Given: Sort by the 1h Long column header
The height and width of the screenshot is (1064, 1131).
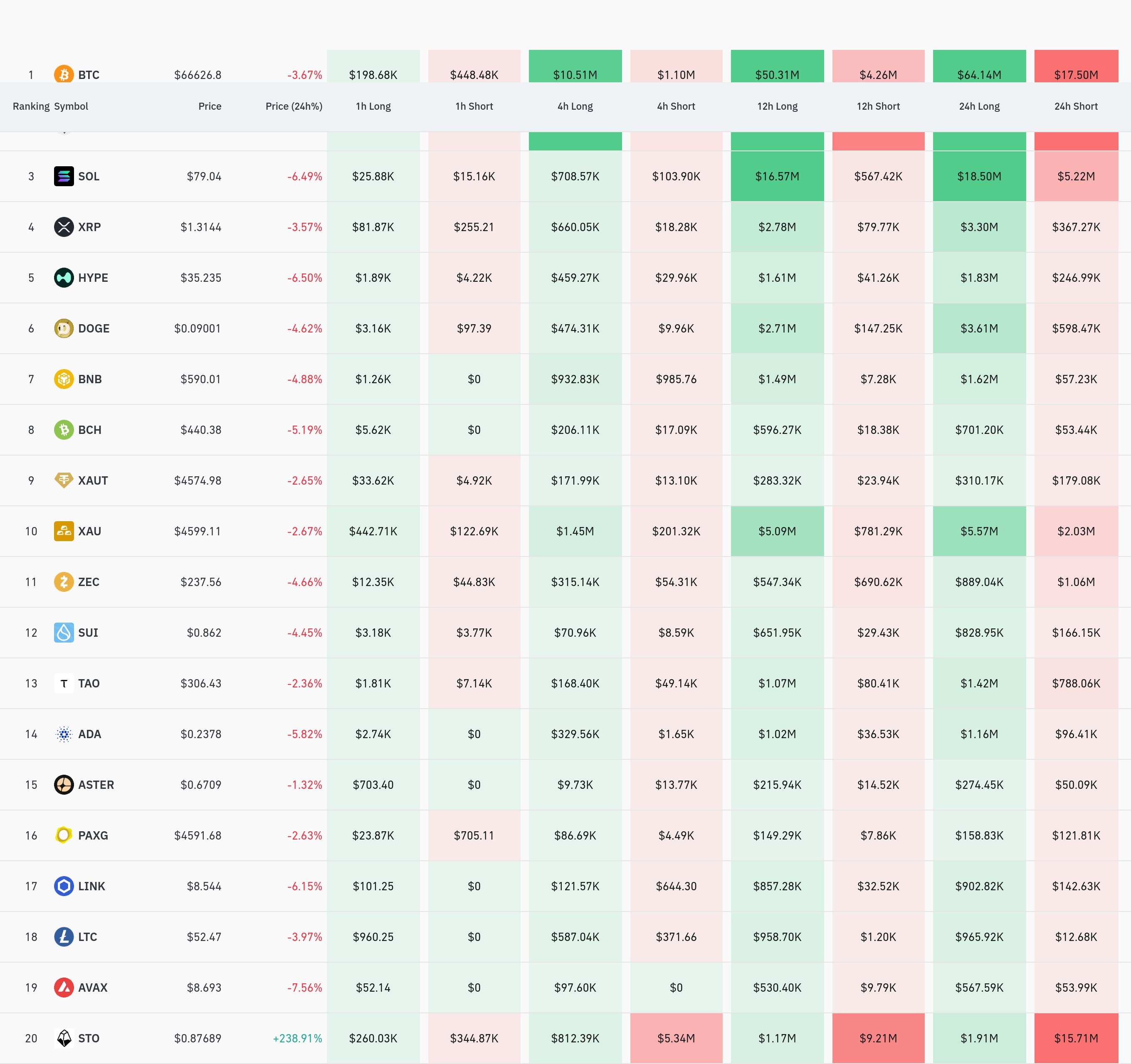Looking at the screenshot, I should point(373,106).
